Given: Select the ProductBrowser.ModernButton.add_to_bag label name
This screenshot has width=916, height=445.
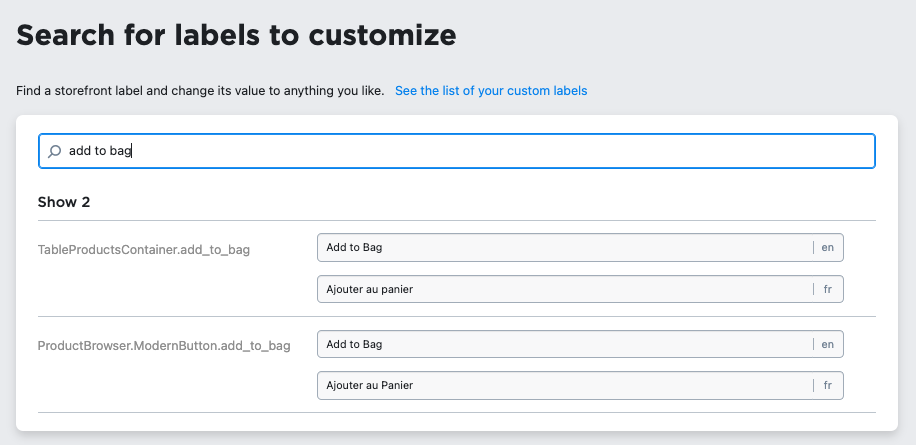Looking at the screenshot, I should pyautogui.click(x=164, y=346).
